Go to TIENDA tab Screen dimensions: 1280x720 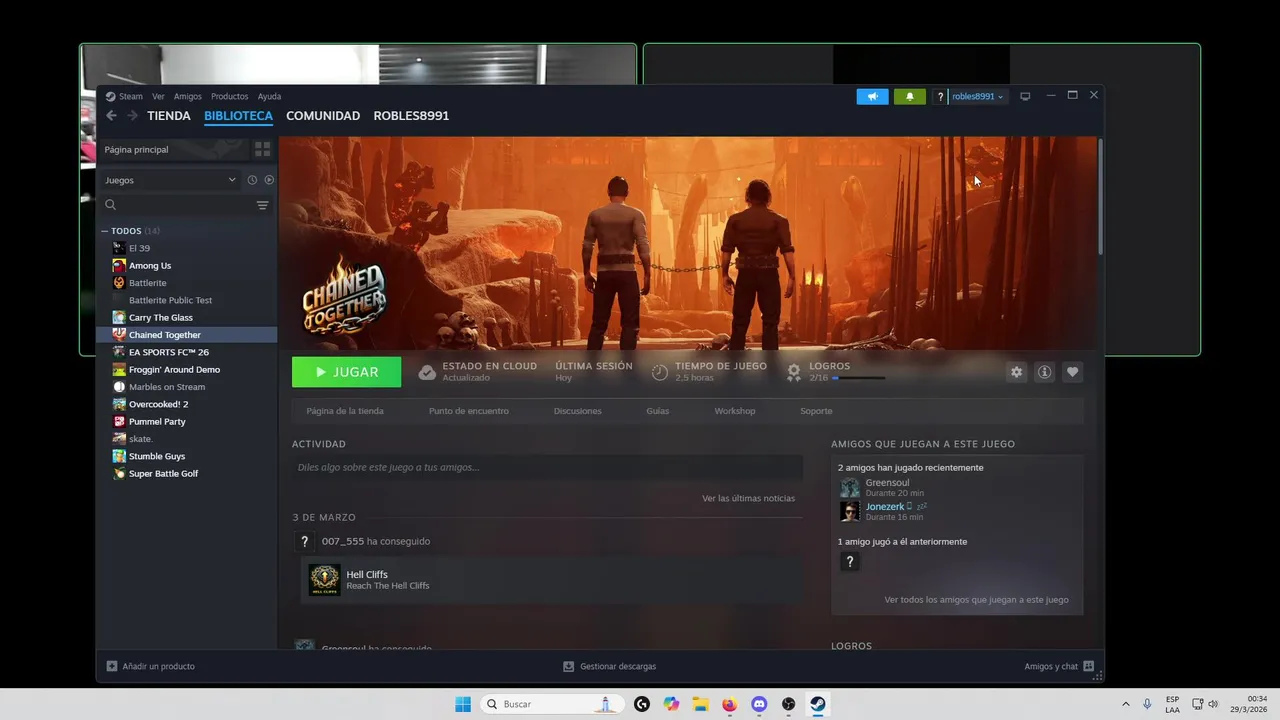pos(169,116)
